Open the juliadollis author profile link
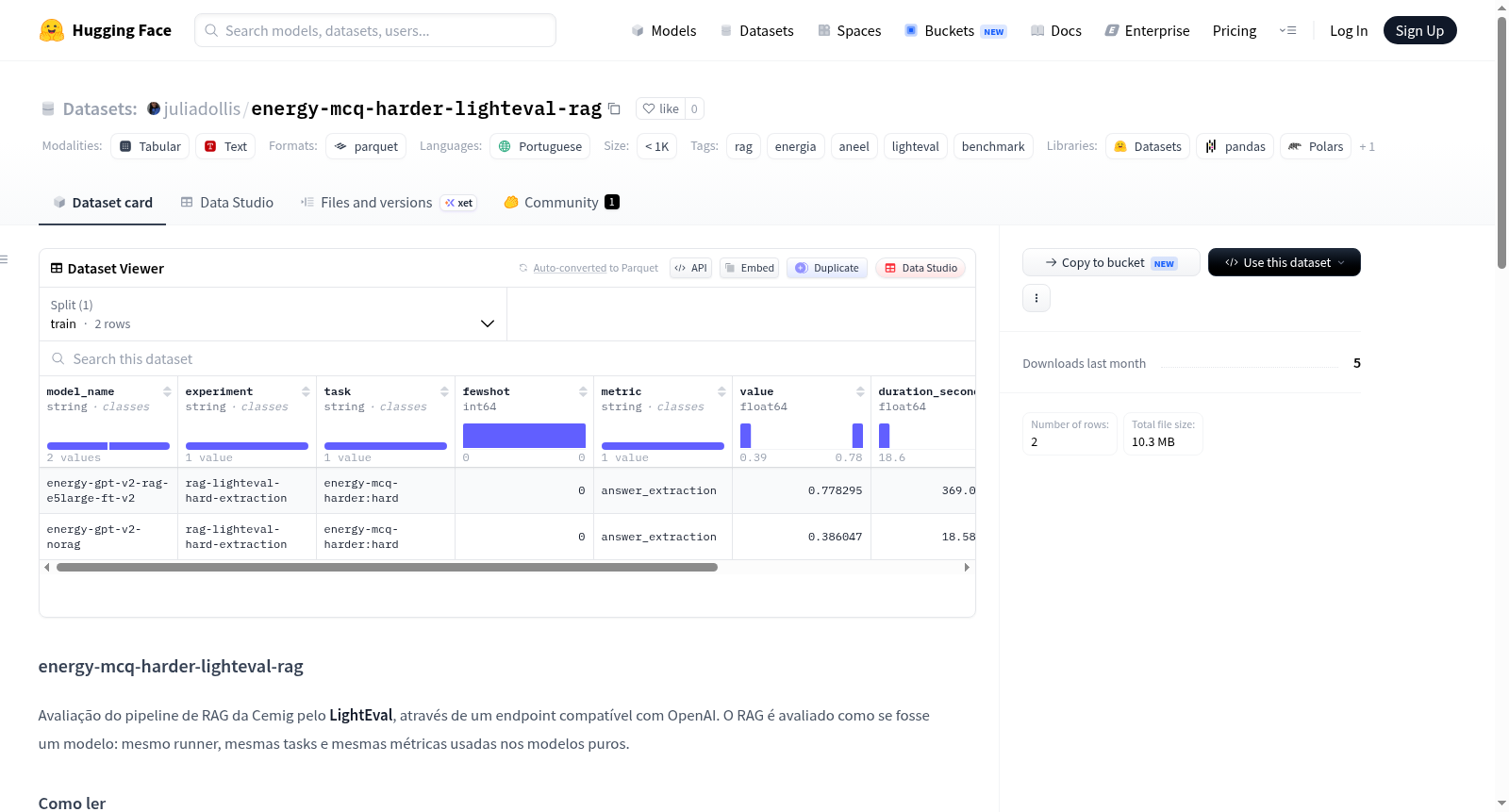 pos(202,108)
